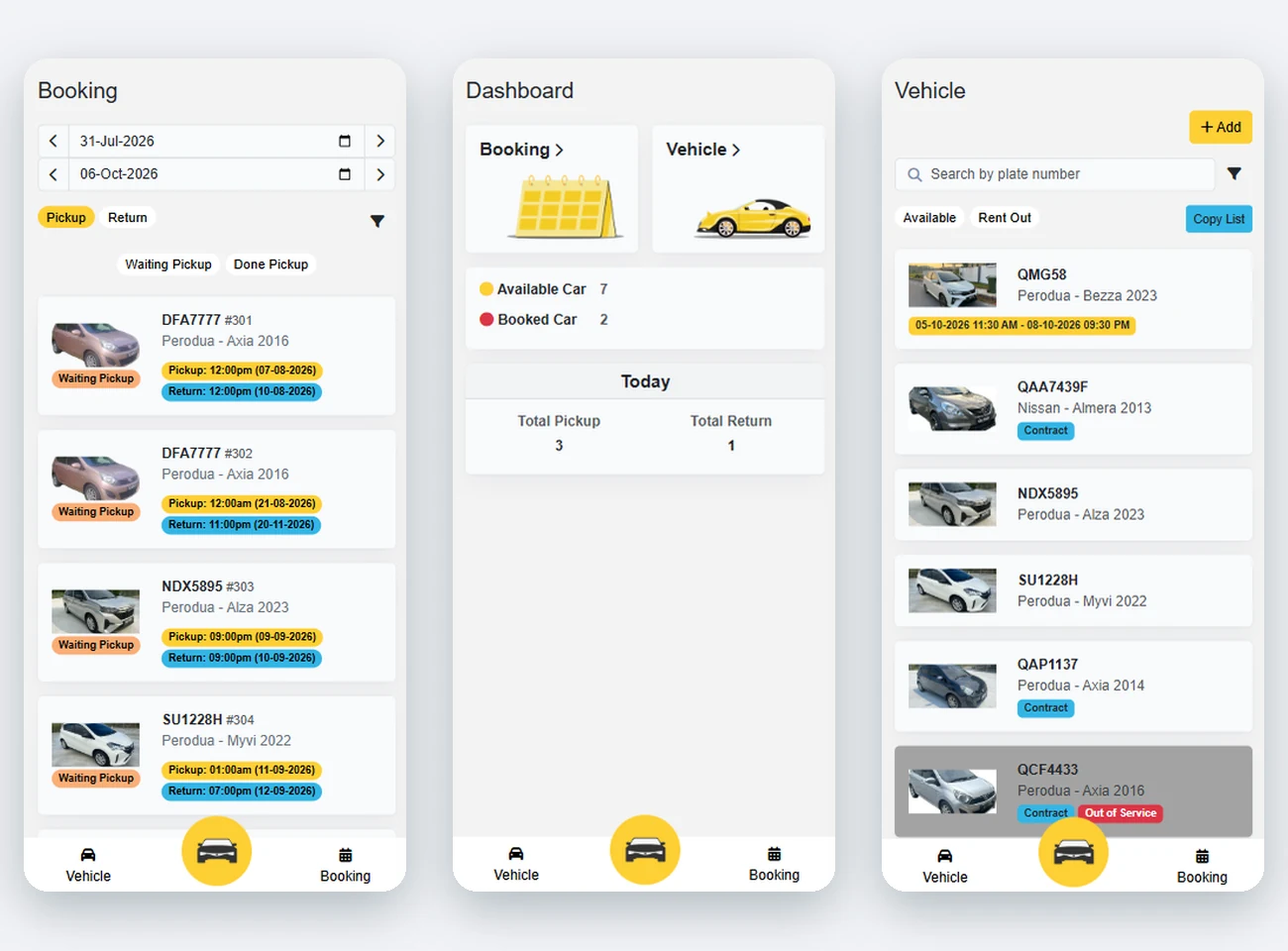The width and height of the screenshot is (1288, 951).
Task: Open the Vehicle card on Dashboard
Action: [x=738, y=188]
